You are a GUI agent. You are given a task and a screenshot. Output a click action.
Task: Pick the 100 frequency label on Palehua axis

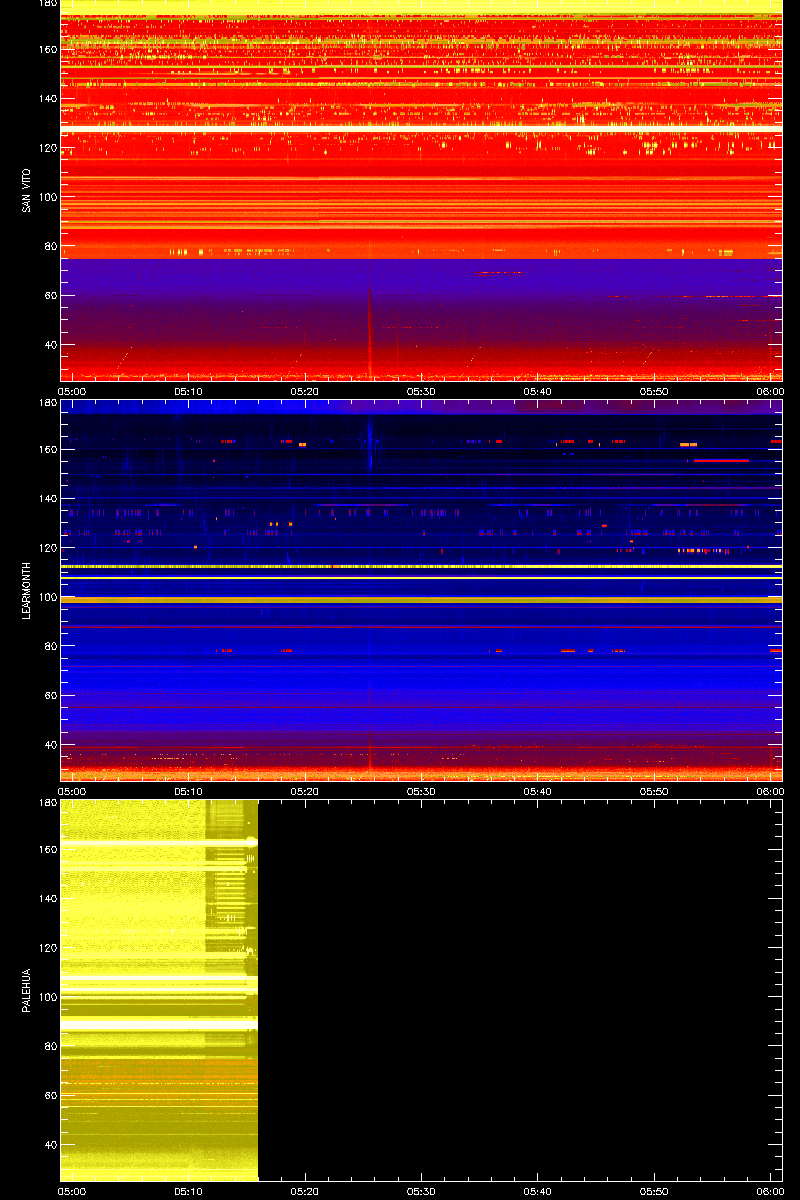pyautogui.click(x=46, y=997)
